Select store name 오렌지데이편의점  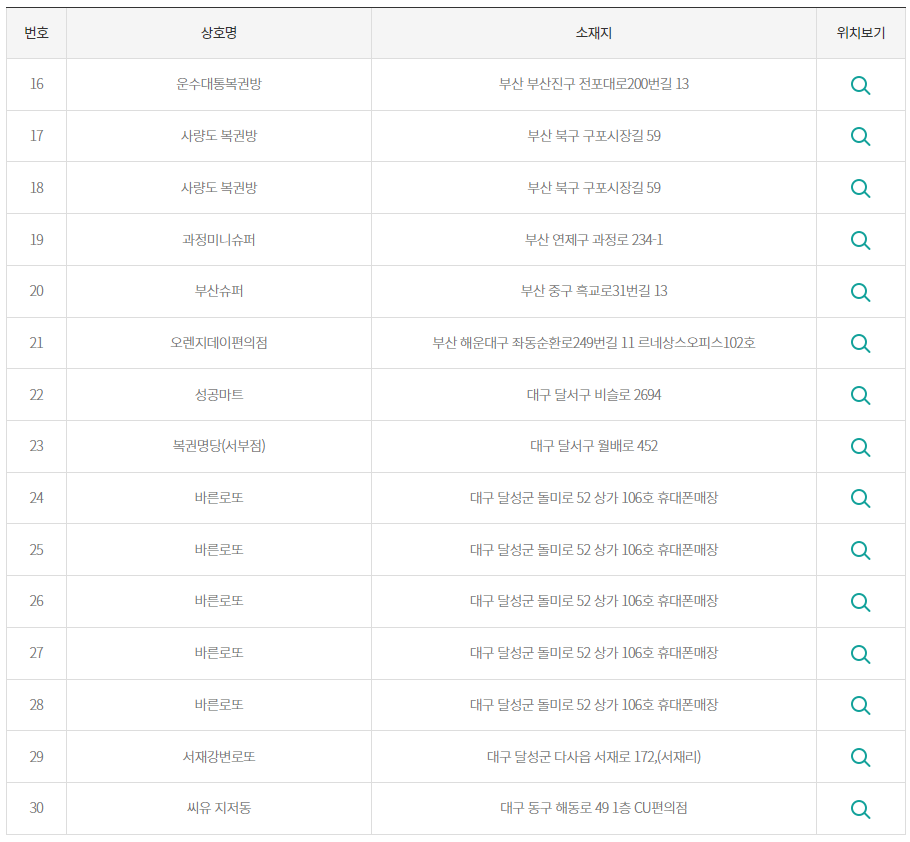click(x=219, y=343)
